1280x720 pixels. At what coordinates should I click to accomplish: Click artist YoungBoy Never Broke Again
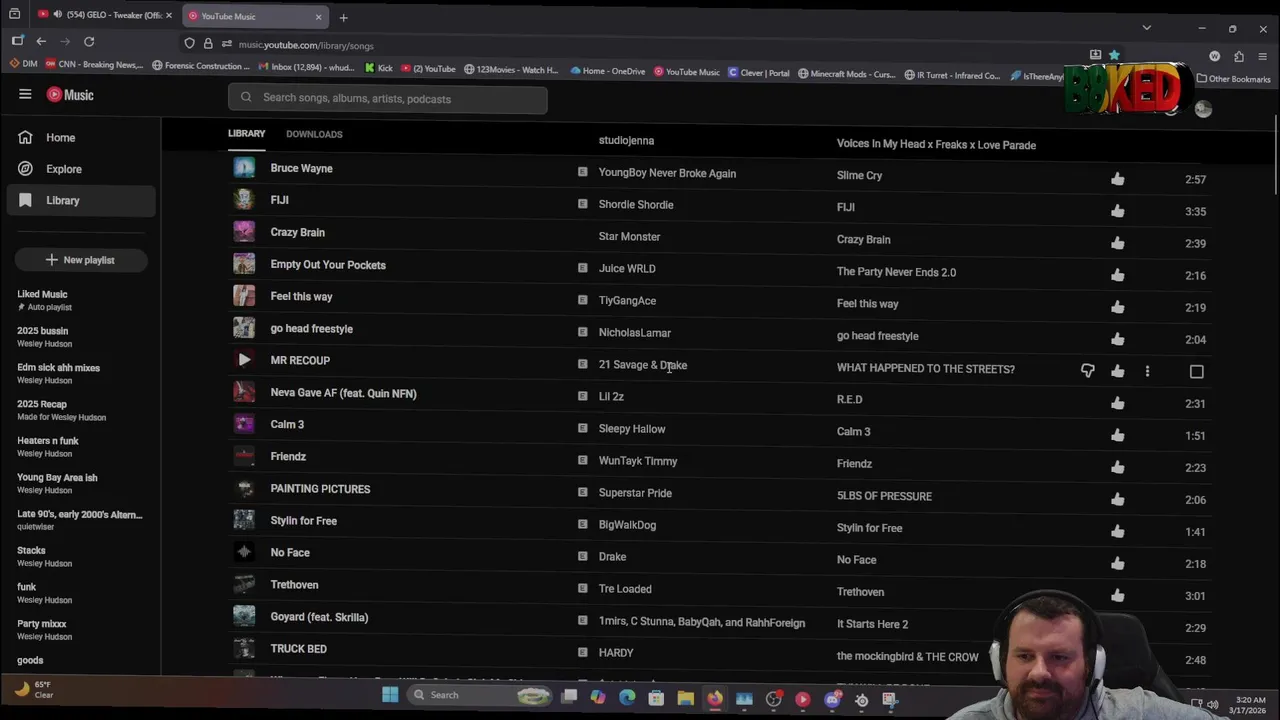pyautogui.click(x=667, y=173)
